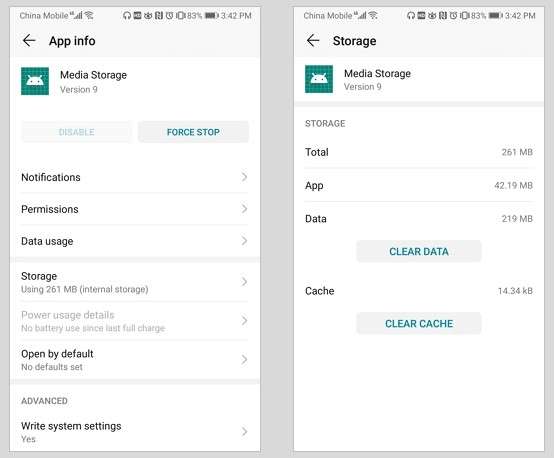554x458 pixels.
Task: Tap the App 42.19 MB value
Action: click(513, 186)
